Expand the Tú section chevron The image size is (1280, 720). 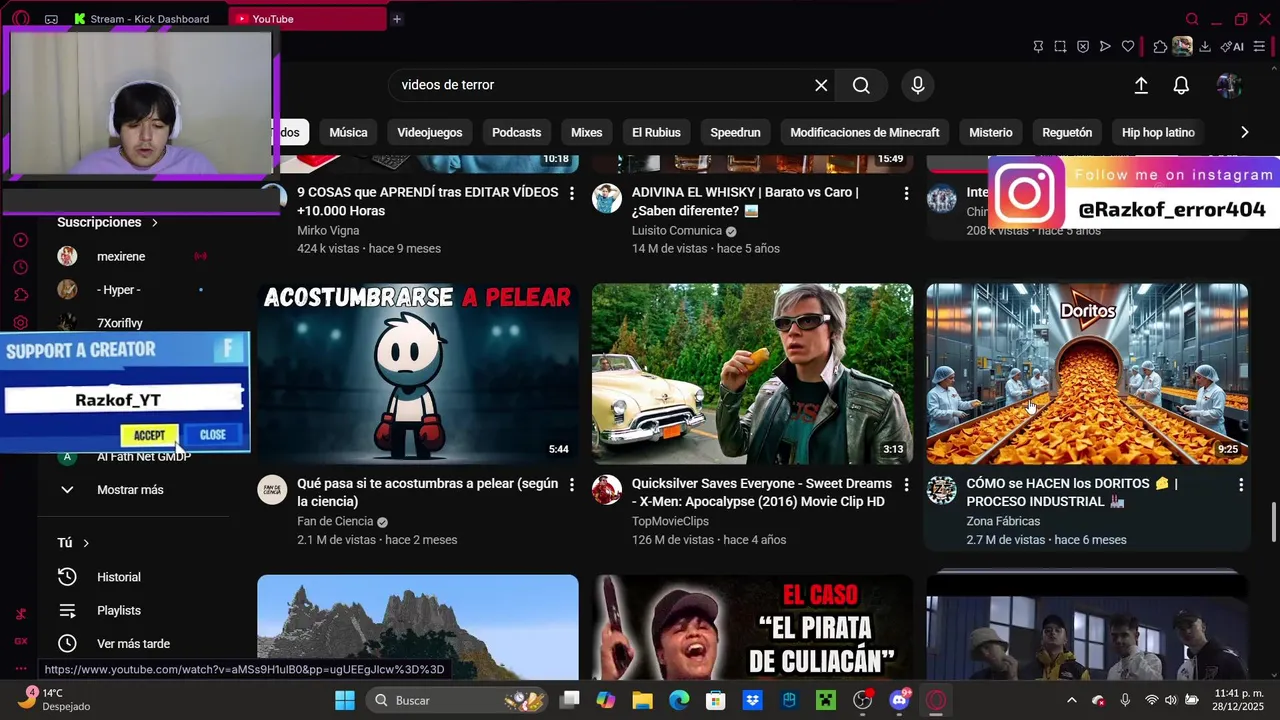tap(86, 543)
